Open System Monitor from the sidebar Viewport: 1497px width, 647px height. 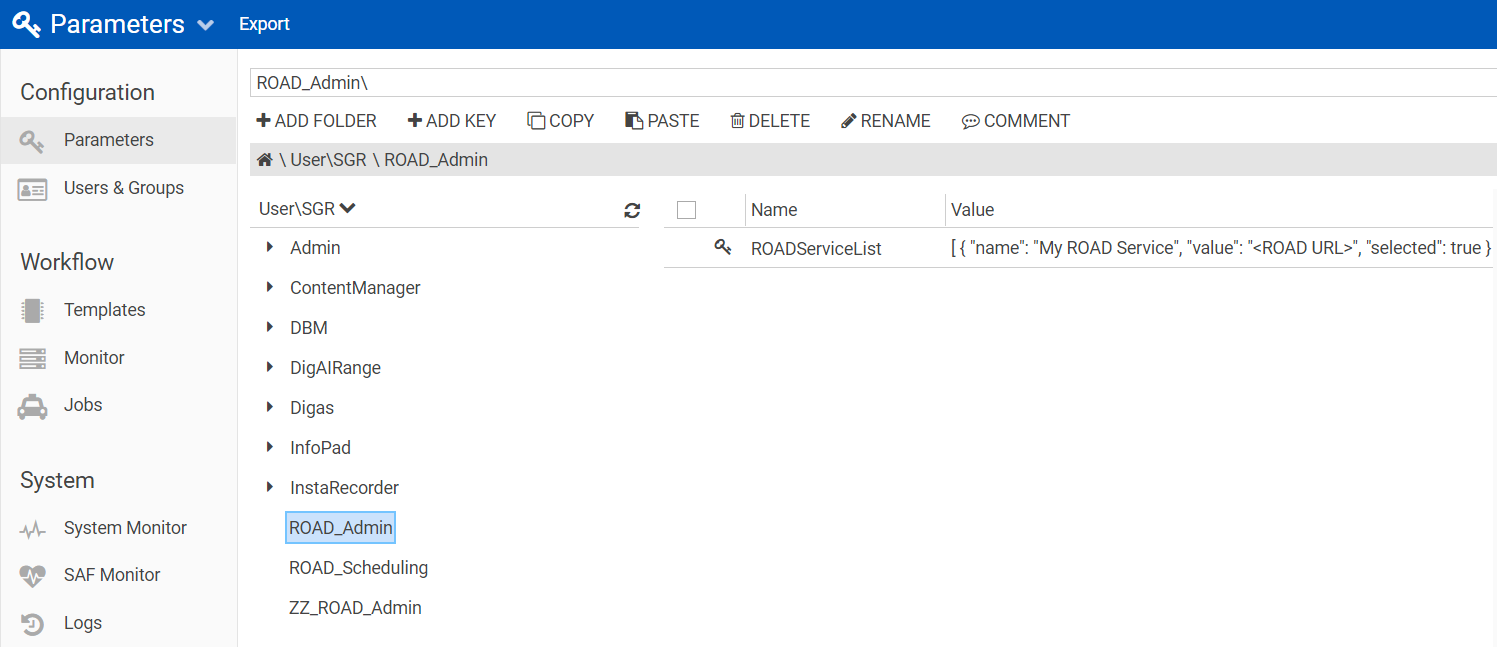click(125, 528)
